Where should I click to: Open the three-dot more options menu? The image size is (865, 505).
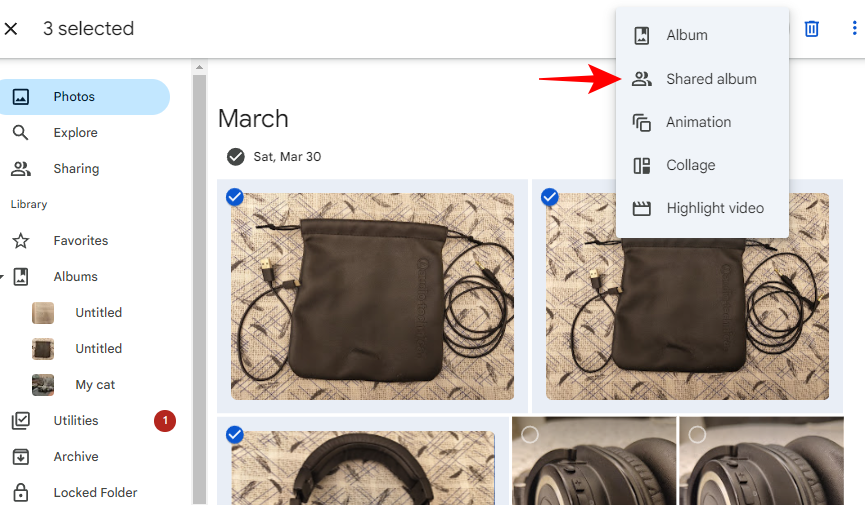[854, 28]
